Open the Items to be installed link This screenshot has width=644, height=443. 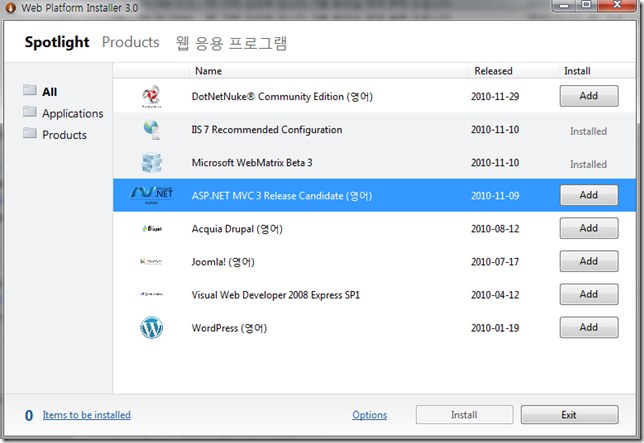(86, 415)
